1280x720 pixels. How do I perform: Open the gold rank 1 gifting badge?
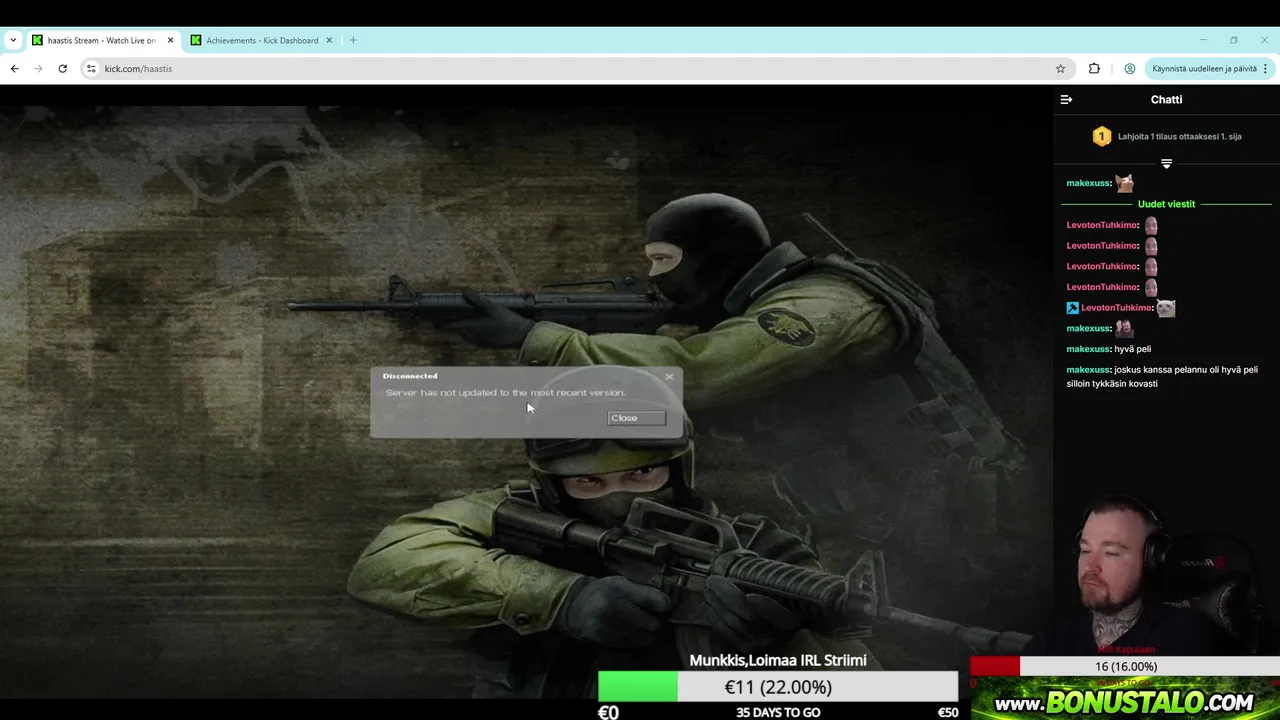1101,136
